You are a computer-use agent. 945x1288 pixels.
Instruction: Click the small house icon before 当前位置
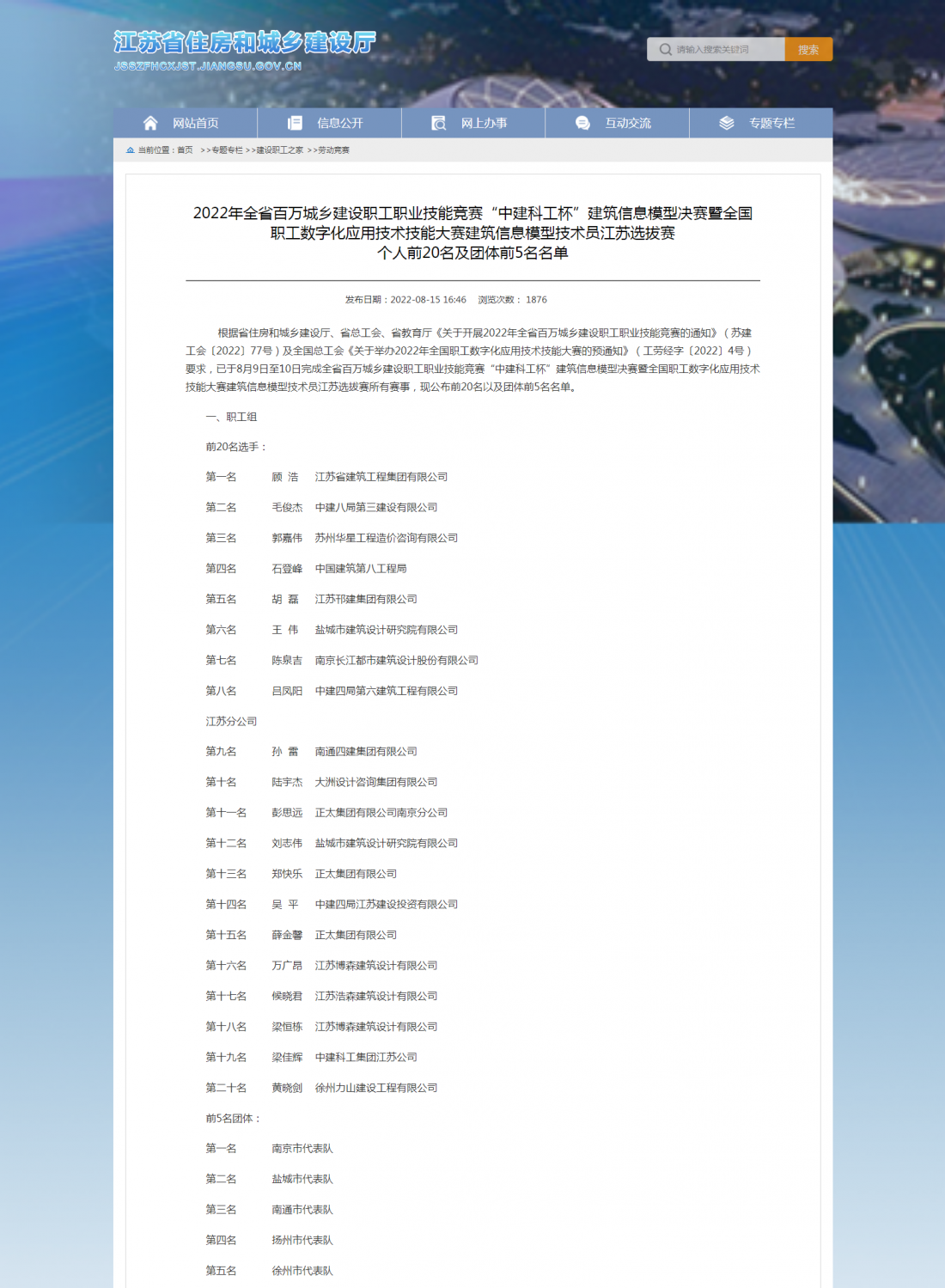pyautogui.click(x=131, y=150)
